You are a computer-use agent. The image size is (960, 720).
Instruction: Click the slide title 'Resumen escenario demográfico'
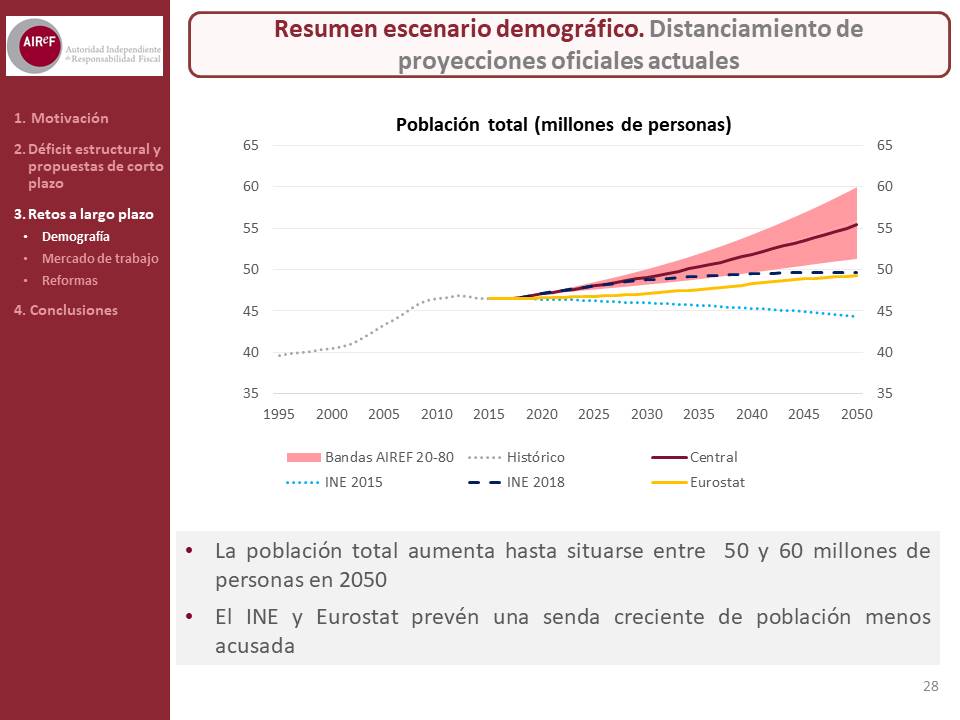tap(459, 29)
